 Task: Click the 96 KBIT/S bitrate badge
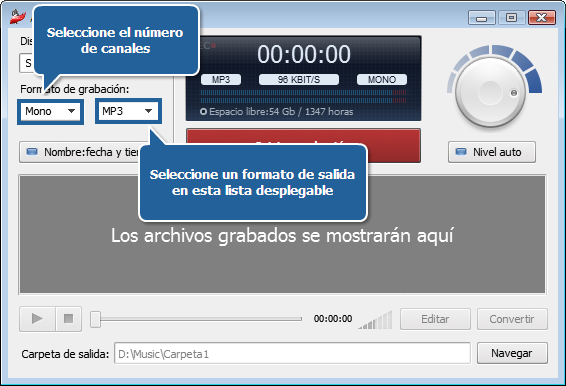pos(299,79)
